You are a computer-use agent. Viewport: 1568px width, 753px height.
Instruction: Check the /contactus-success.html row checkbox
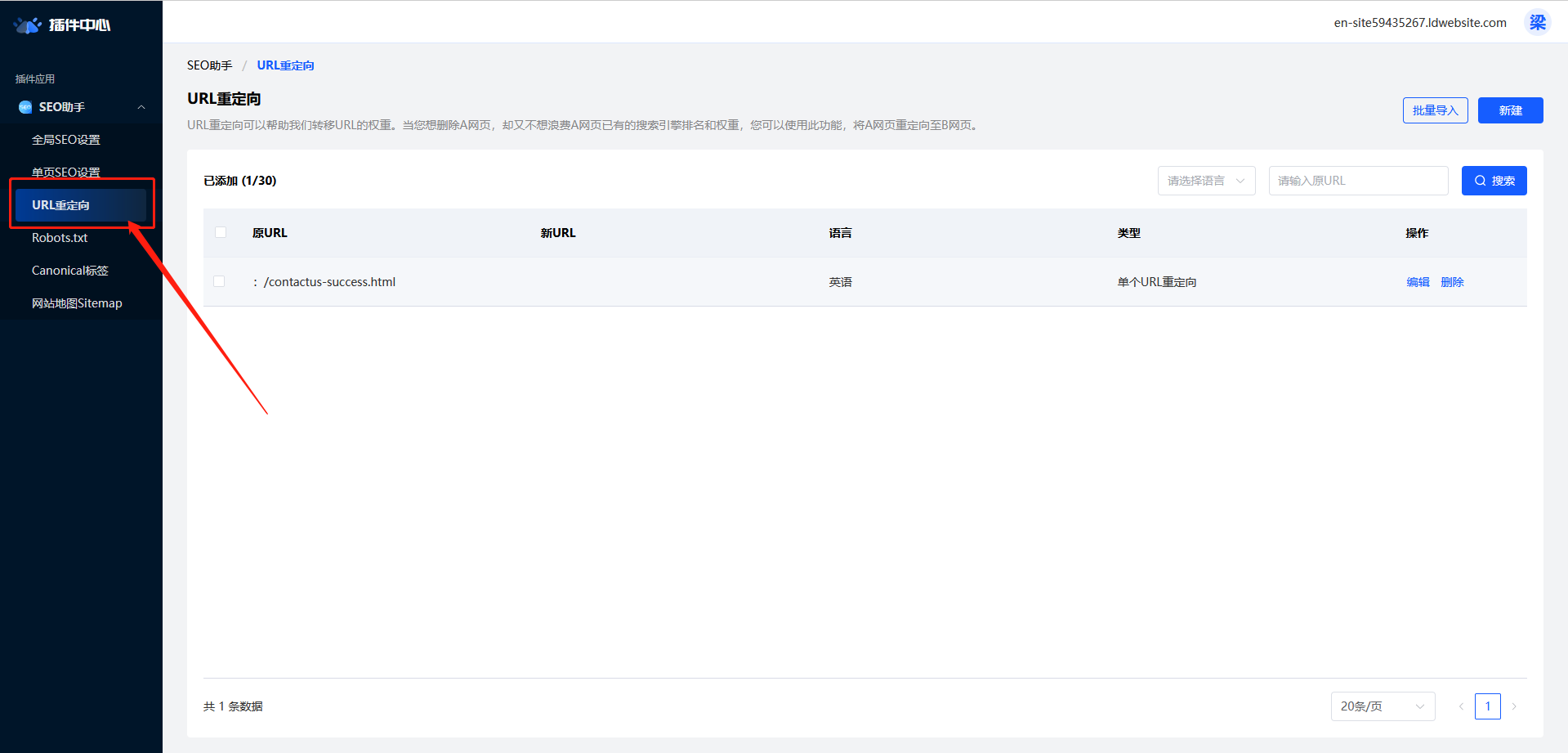tap(219, 281)
